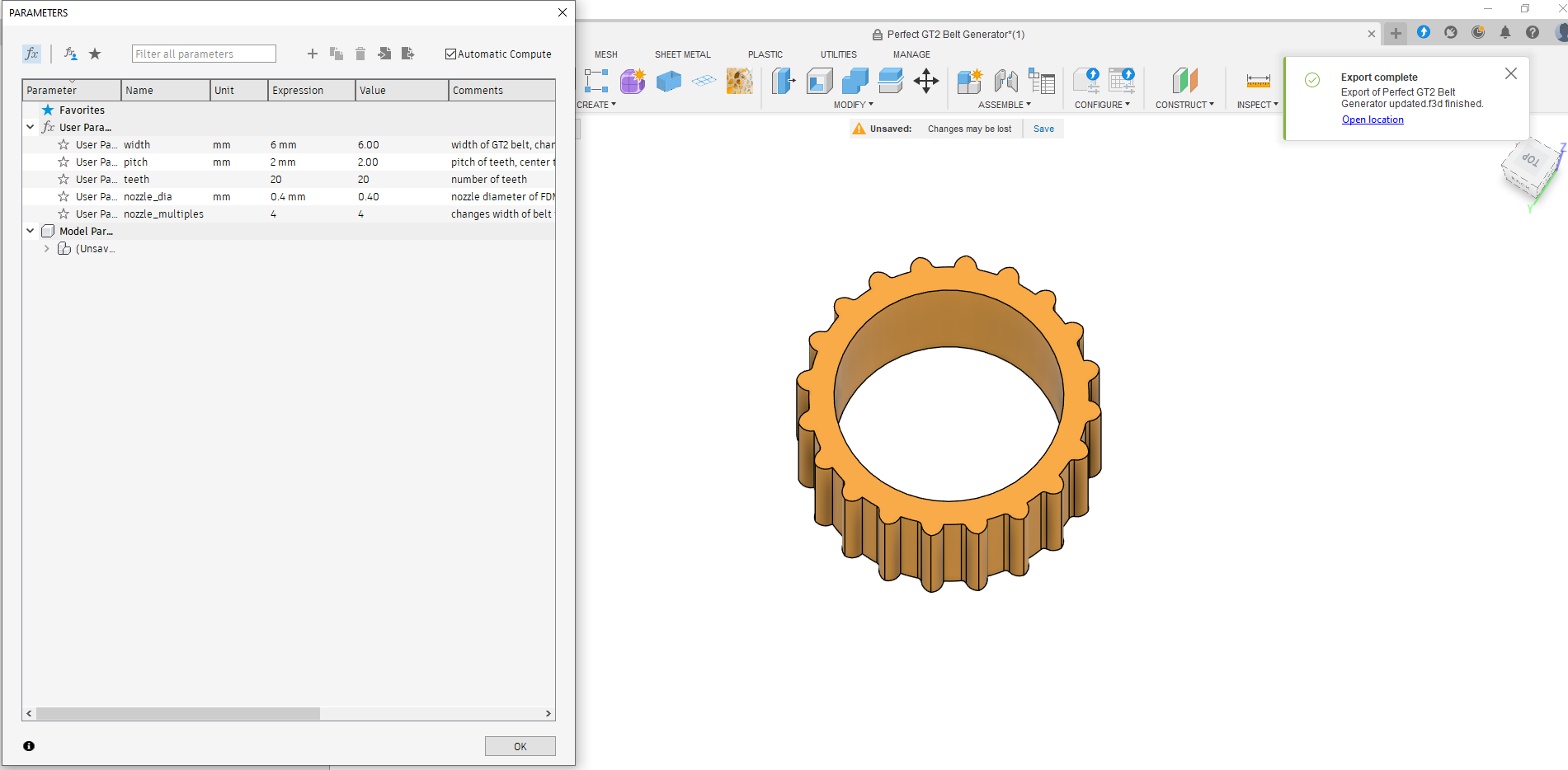
Task: Click the New Component icon
Action: [970, 81]
